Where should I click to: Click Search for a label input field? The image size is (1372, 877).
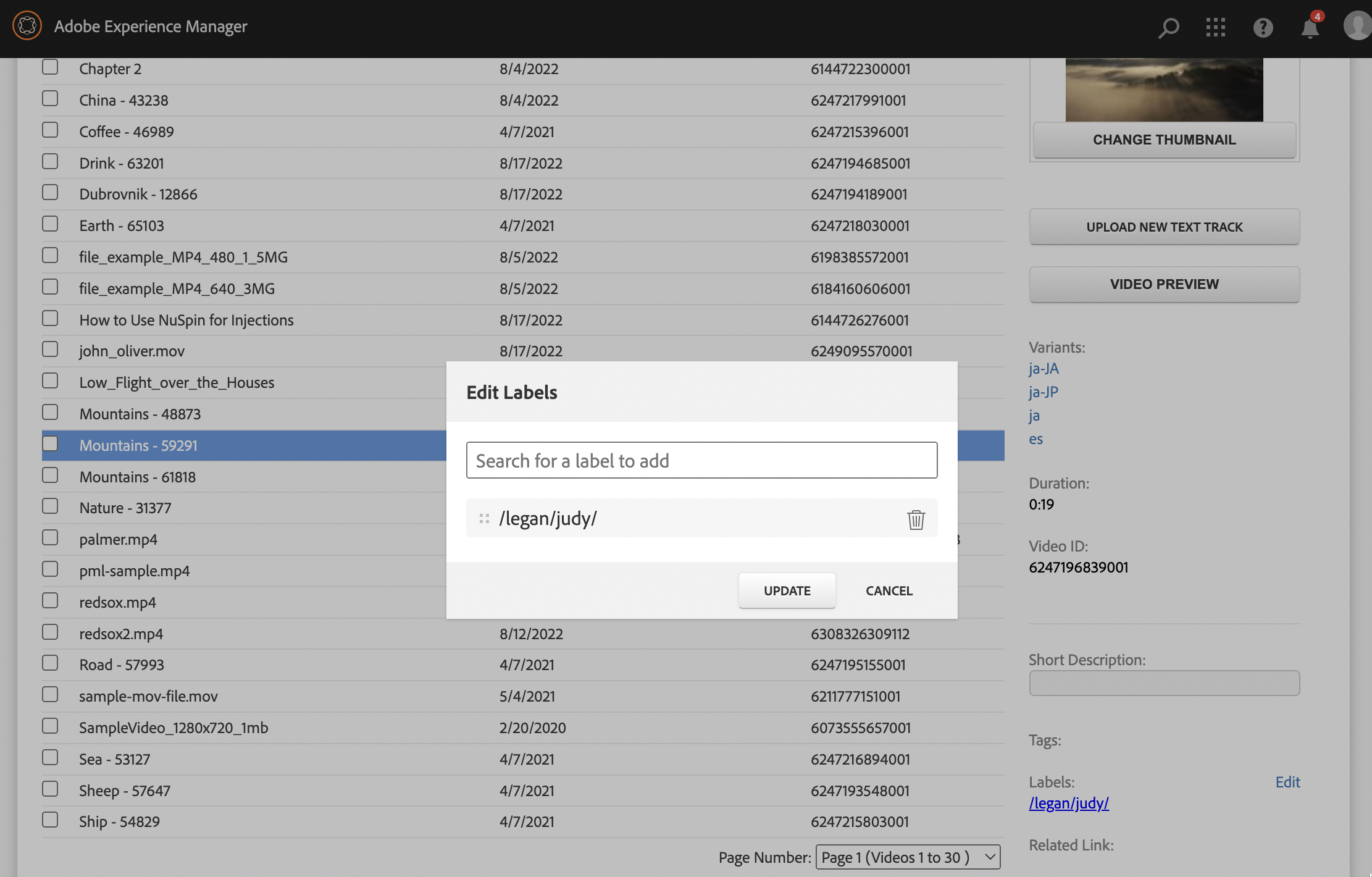(x=701, y=459)
